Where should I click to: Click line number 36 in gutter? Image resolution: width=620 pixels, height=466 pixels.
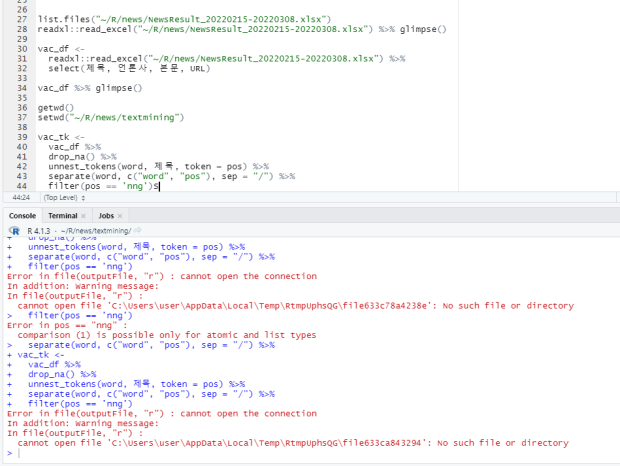click(x=22, y=108)
